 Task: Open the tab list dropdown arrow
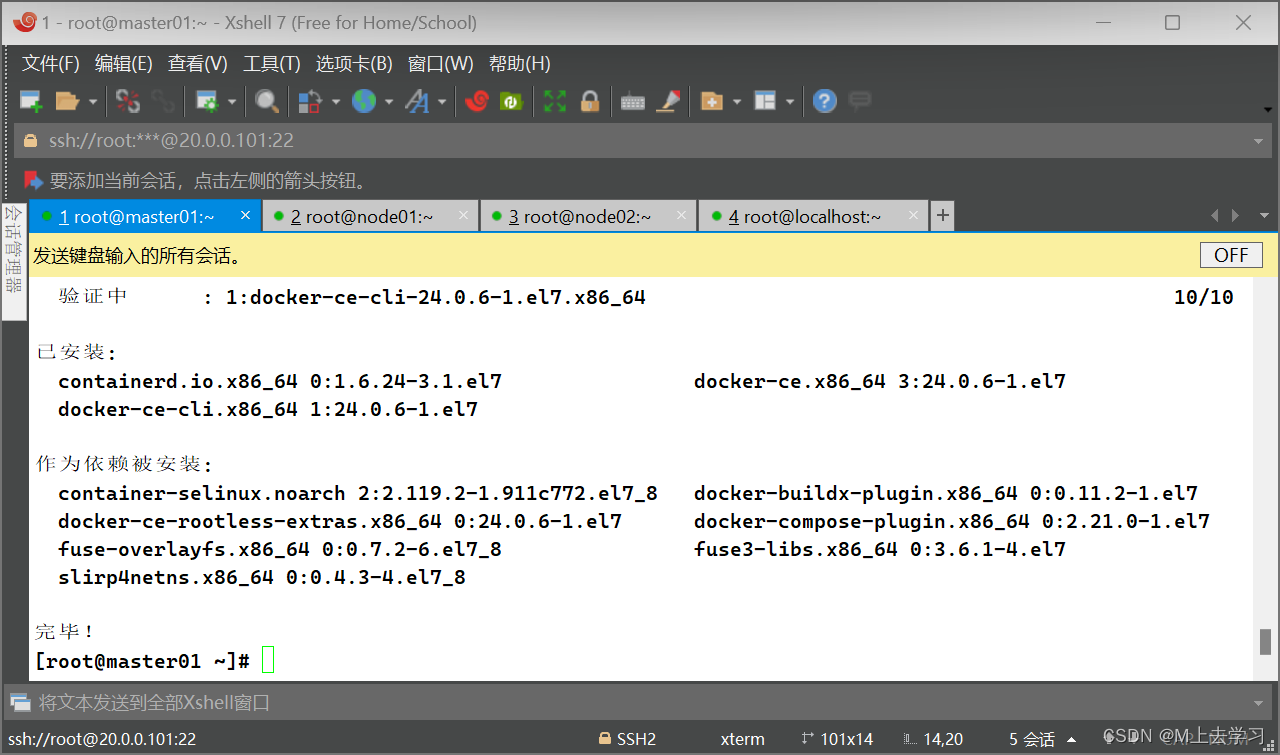click(1263, 216)
